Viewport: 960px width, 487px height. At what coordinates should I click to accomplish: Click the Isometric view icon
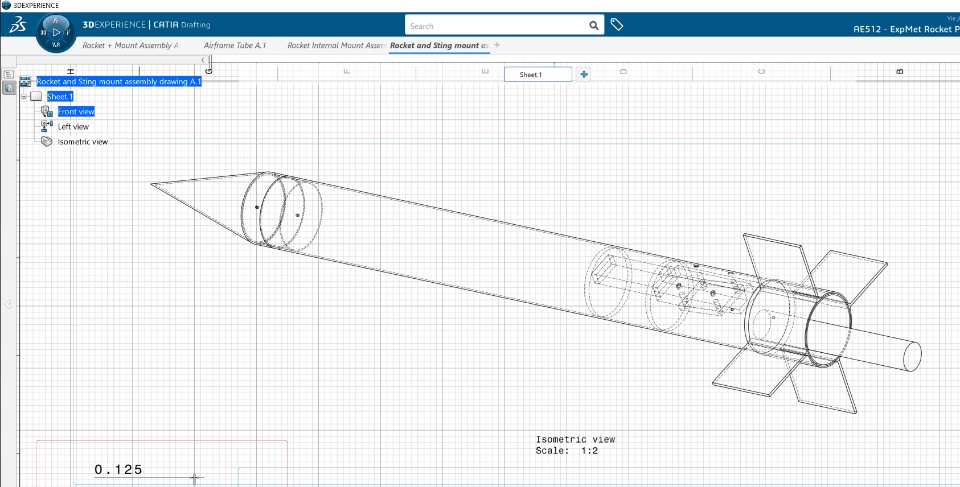(47, 142)
